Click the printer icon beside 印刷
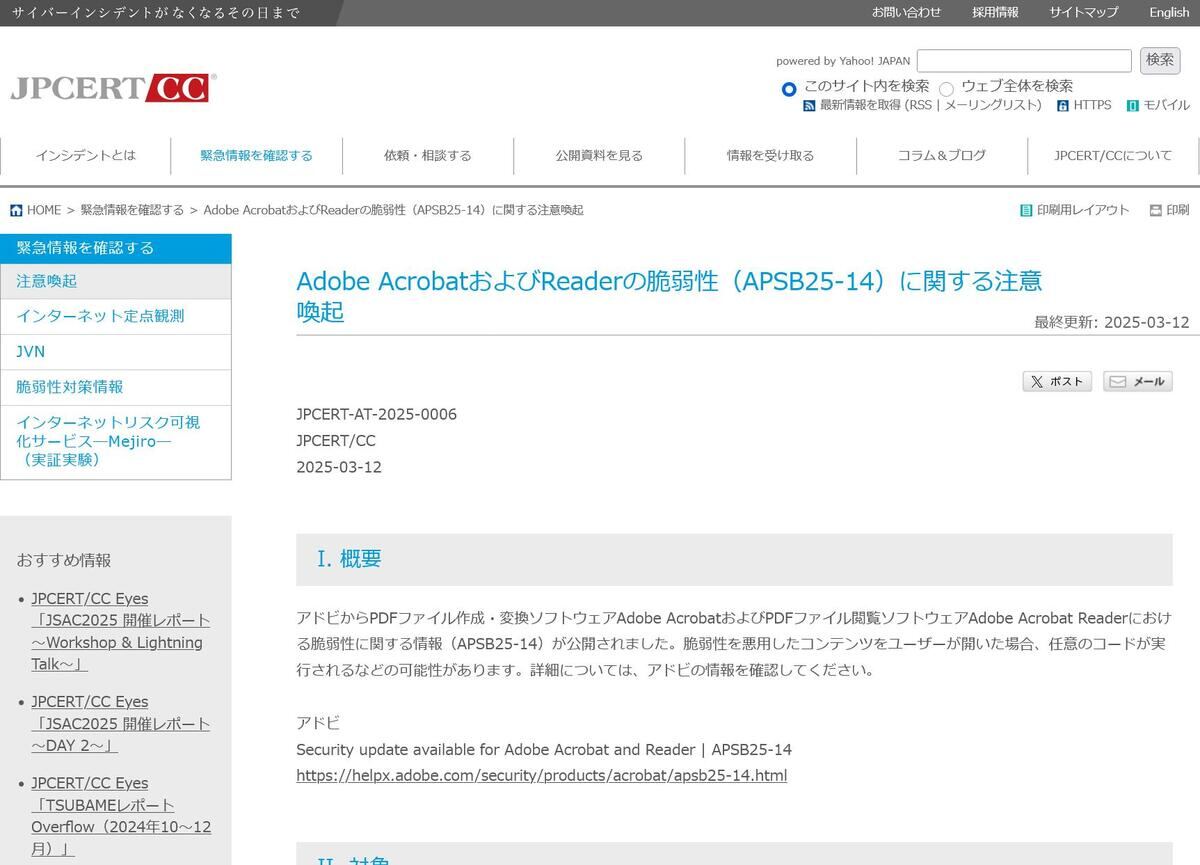Viewport: 1200px width, 865px height. point(1156,210)
